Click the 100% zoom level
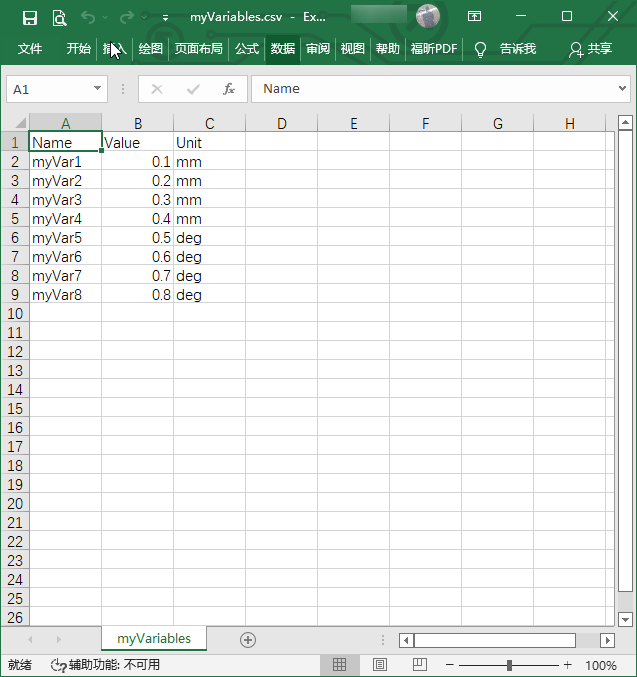637x677 pixels. (x=601, y=665)
